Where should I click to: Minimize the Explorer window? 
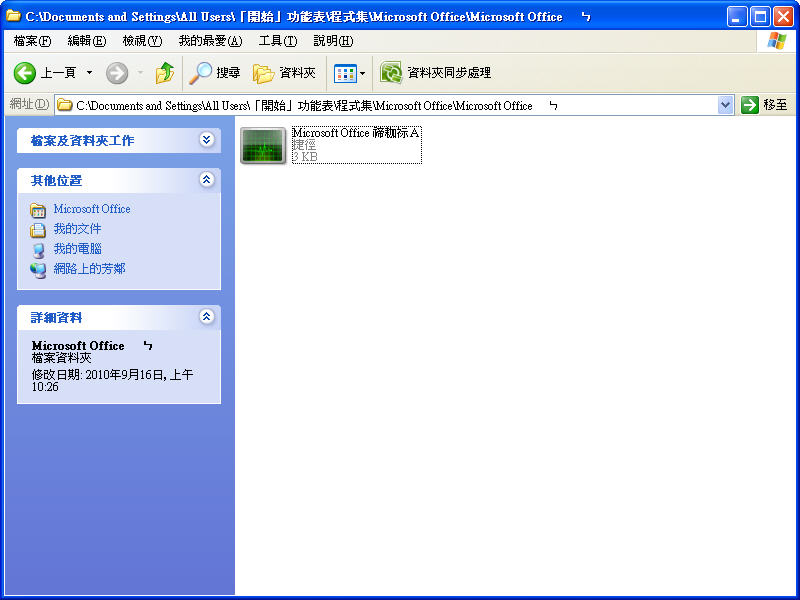(x=736, y=17)
